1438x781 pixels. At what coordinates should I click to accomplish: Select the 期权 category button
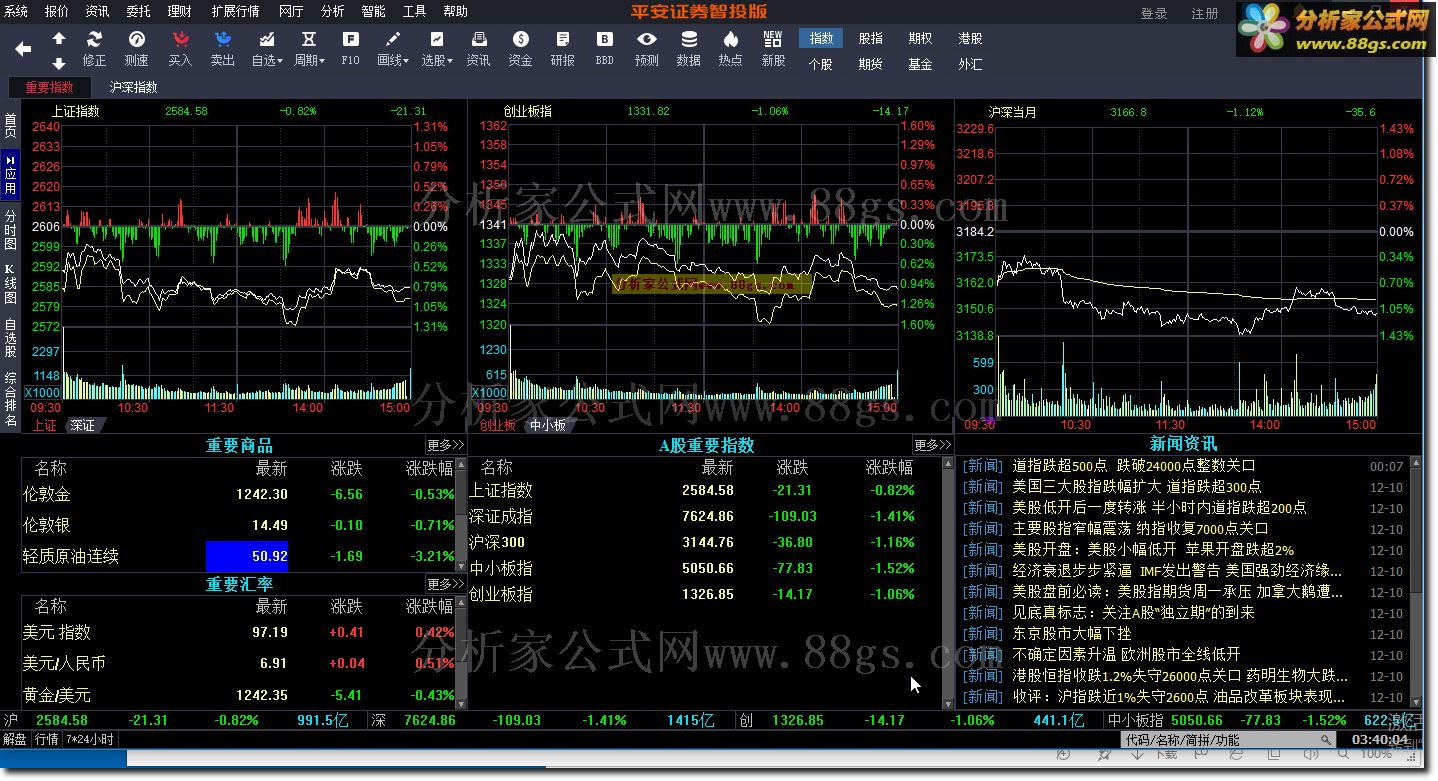click(920, 38)
